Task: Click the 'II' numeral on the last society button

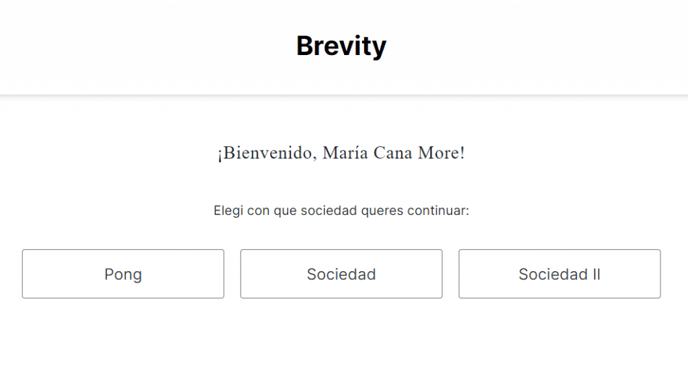Action: point(596,274)
